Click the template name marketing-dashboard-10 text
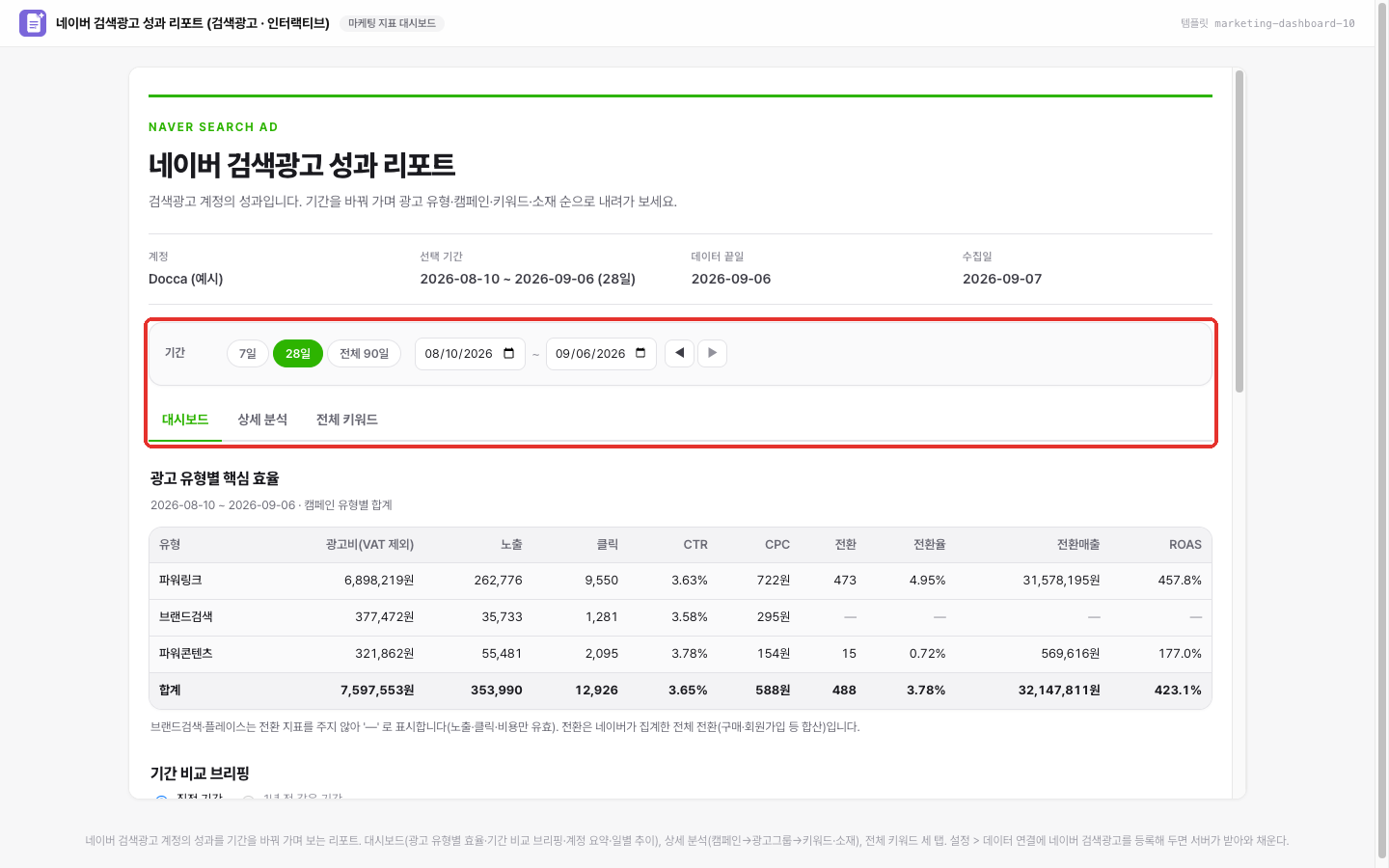1389x868 pixels. click(1285, 23)
